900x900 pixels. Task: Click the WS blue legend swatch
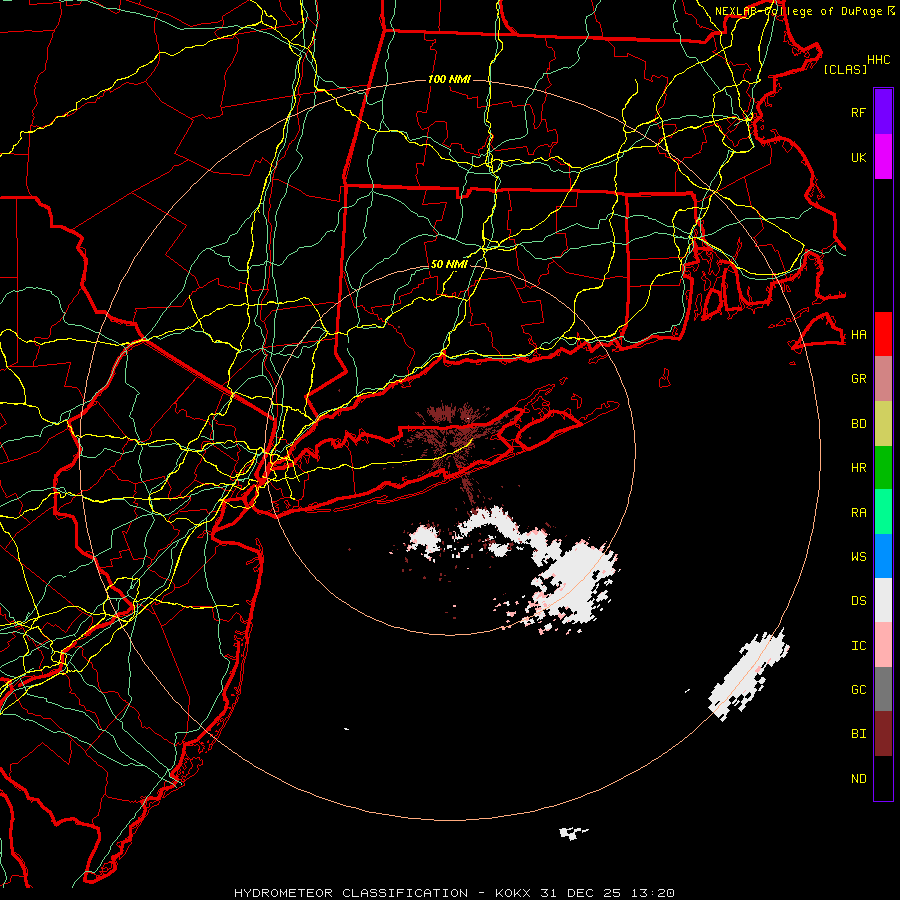tap(883, 556)
